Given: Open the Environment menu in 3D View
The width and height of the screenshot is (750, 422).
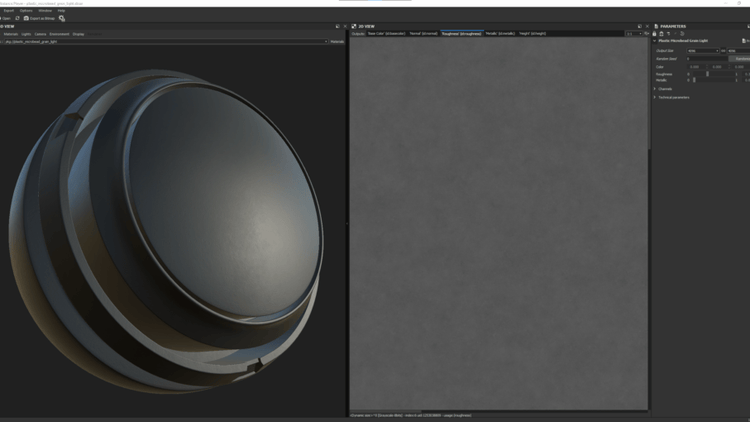Looking at the screenshot, I should pyautogui.click(x=59, y=34).
